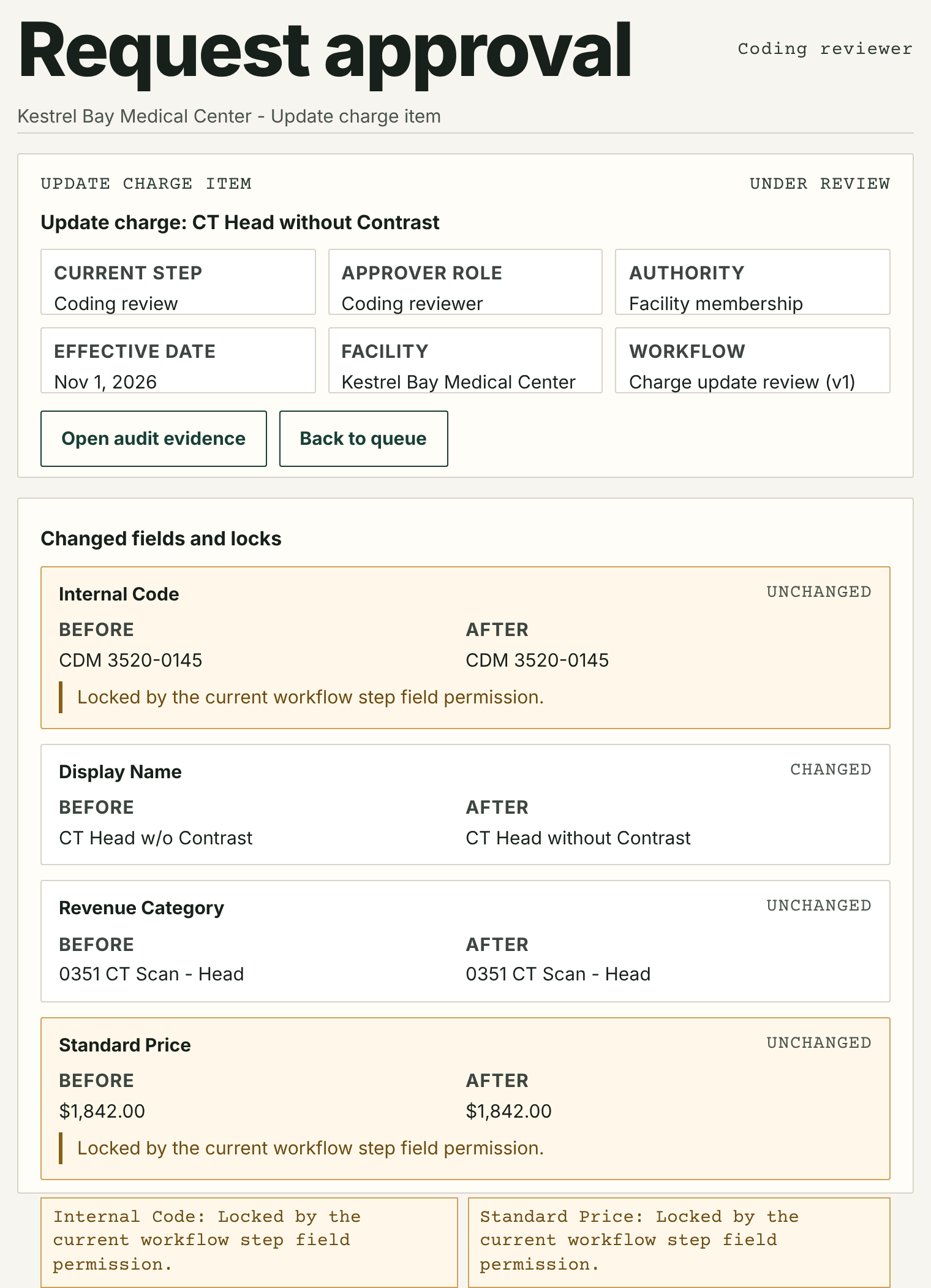Click the CHANGED badge on Display Name
This screenshot has width=931, height=1288.
click(x=831, y=770)
